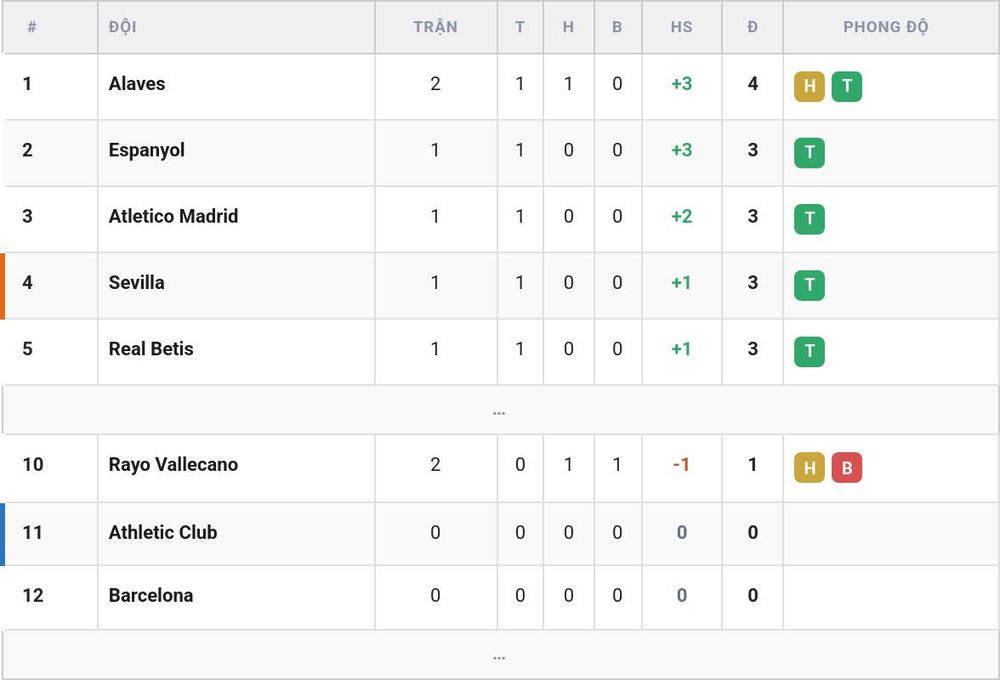Click Sevilla's +1 goal difference value
Viewport: 1000px width, 680px height.
click(x=681, y=283)
